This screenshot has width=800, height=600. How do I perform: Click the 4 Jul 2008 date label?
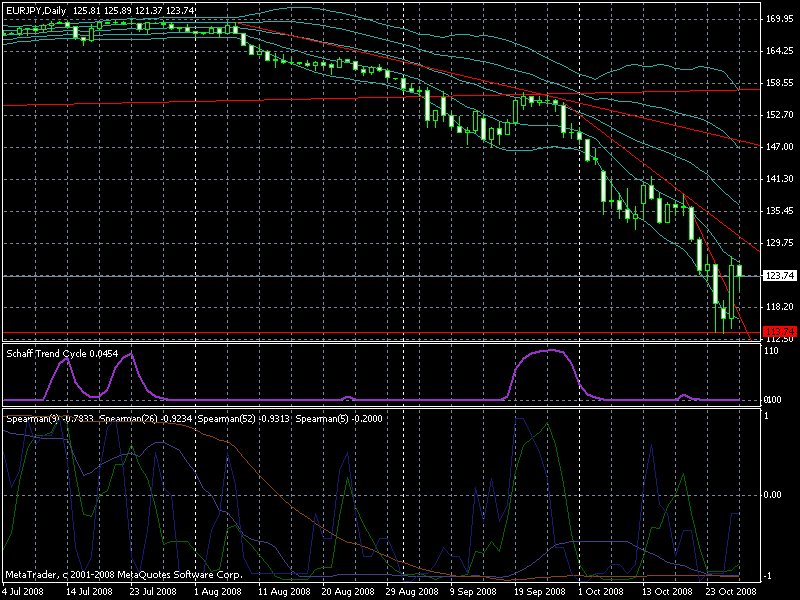[22, 592]
